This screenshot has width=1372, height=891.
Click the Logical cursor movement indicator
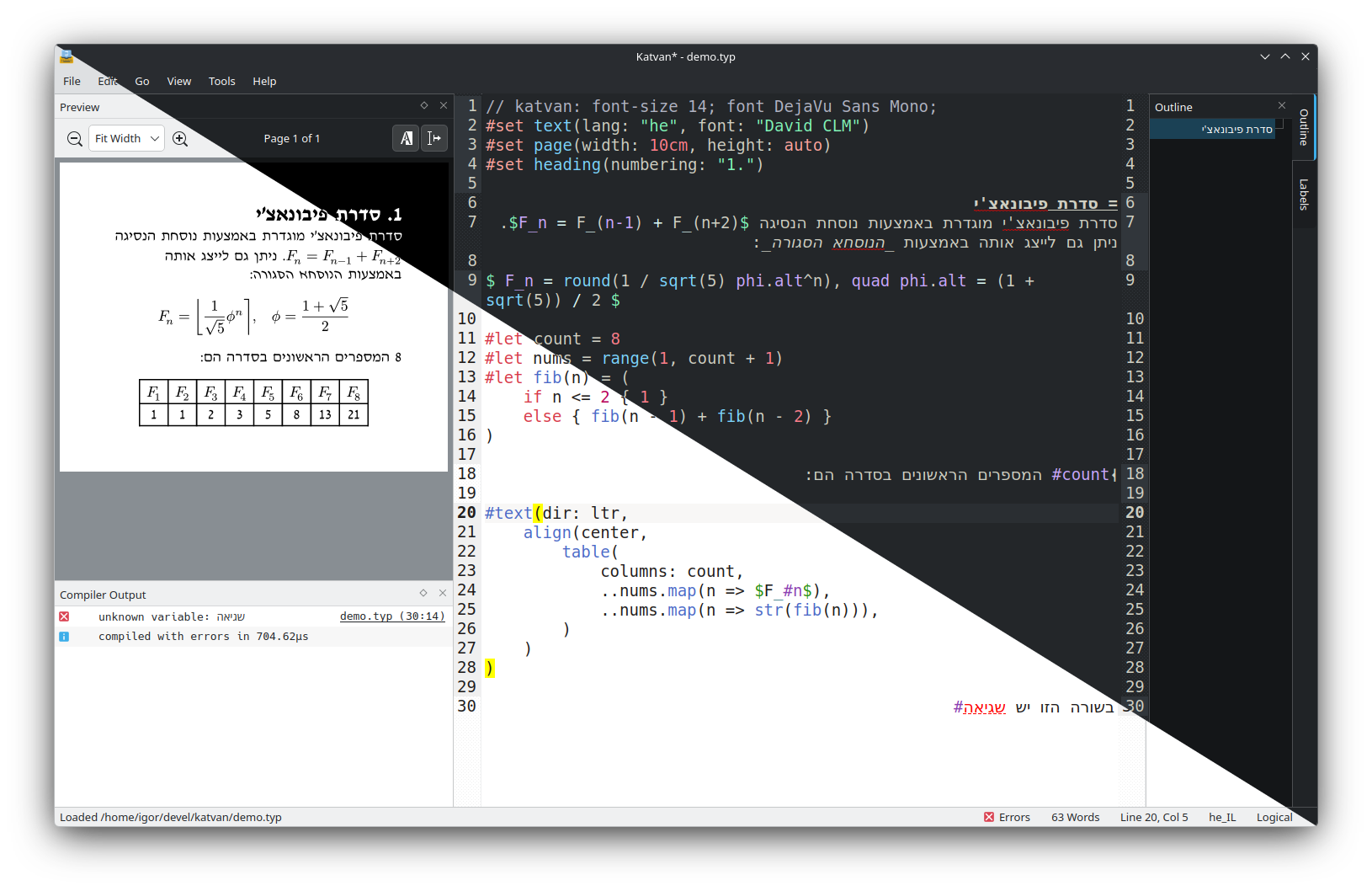[x=1274, y=818]
